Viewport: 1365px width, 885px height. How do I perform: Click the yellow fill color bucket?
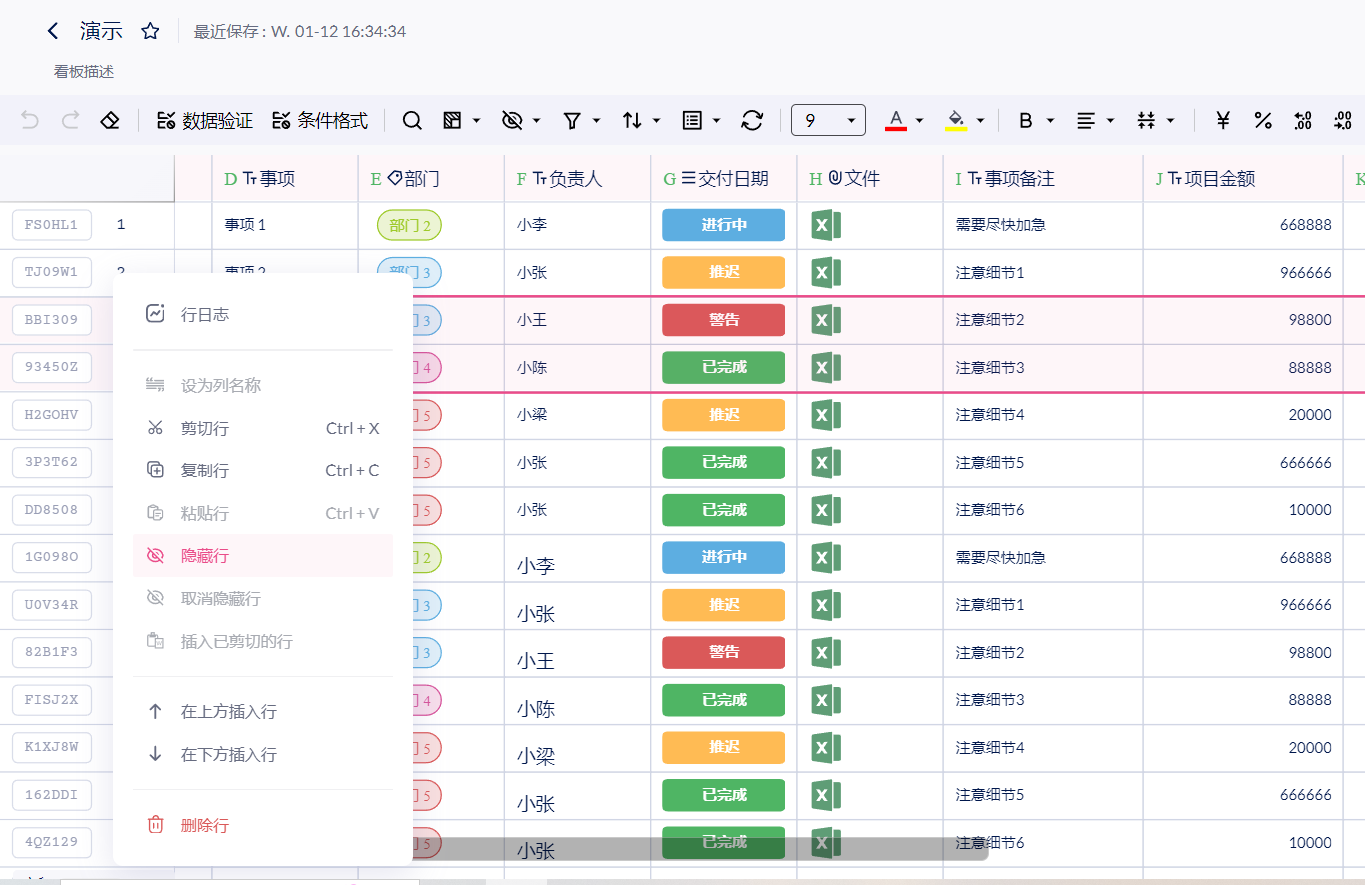pyautogui.click(x=956, y=120)
